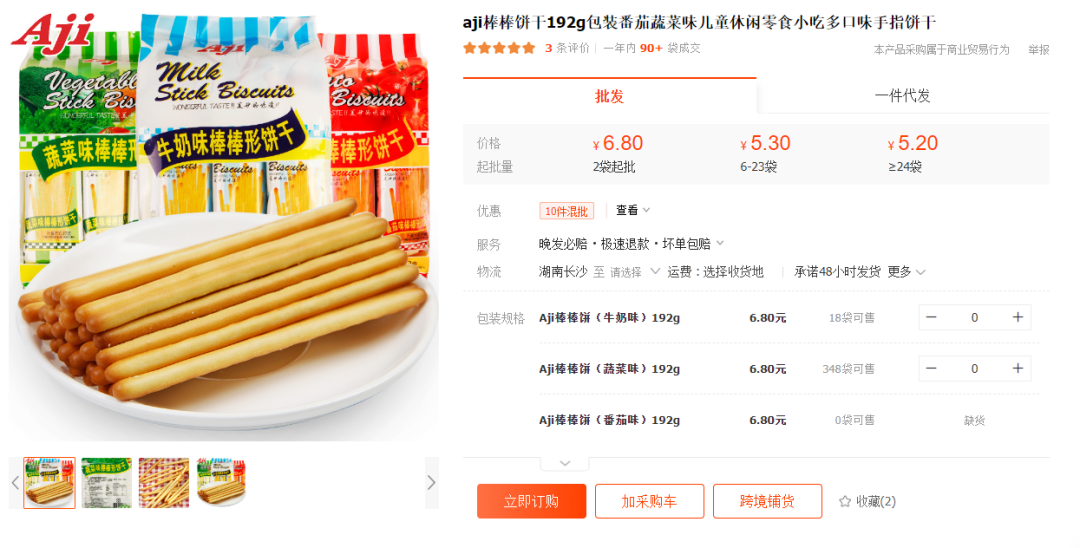
Task: Show next thumbnails with right arrow
Action: [431, 483]
